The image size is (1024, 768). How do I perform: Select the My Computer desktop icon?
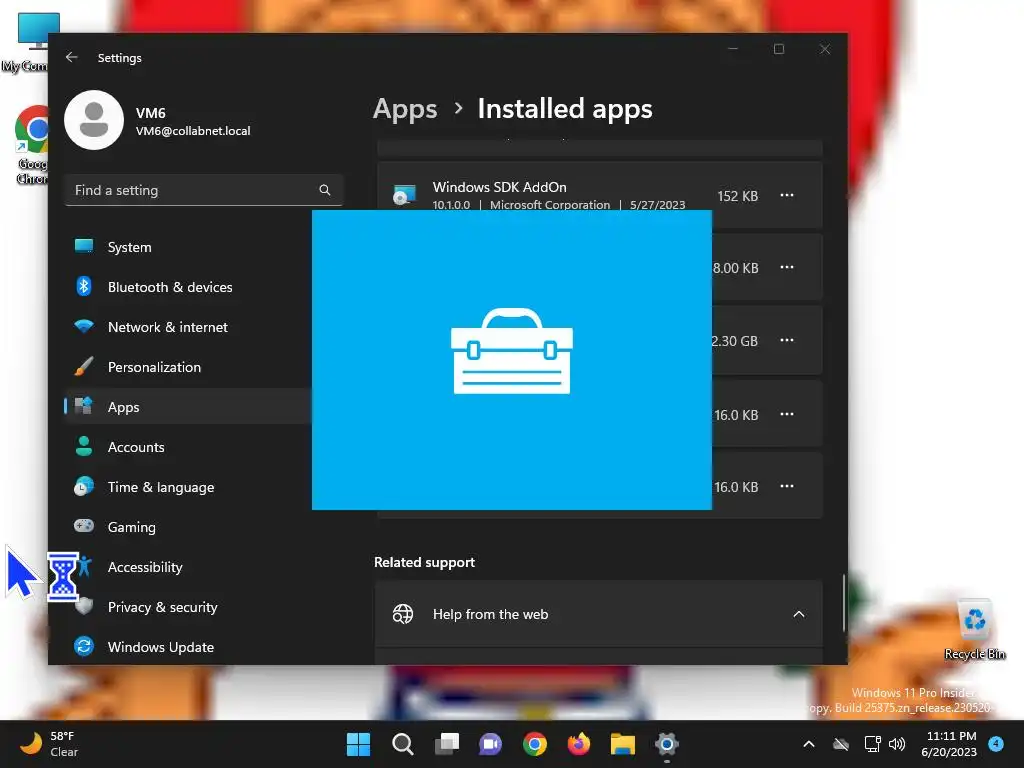26,43
